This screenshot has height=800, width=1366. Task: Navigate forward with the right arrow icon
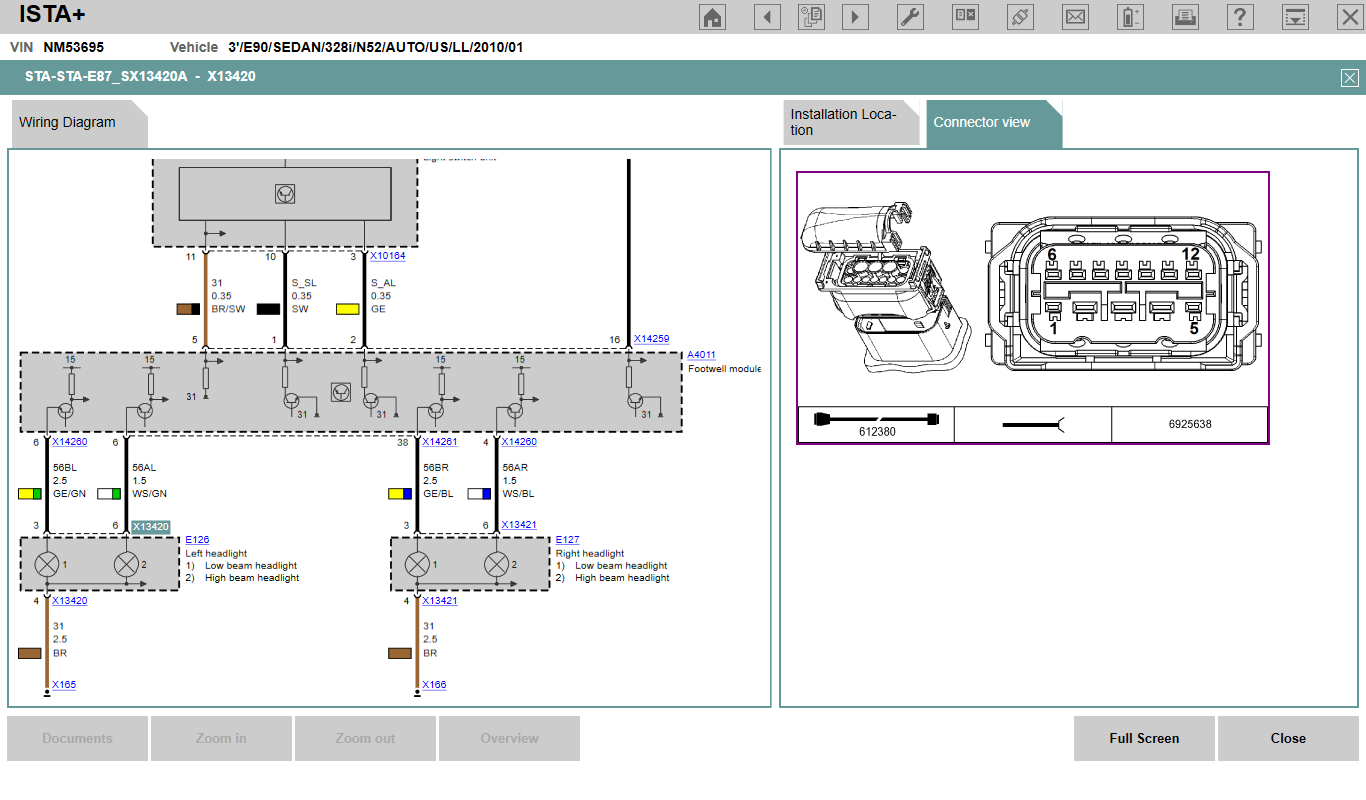pos(855,17)
